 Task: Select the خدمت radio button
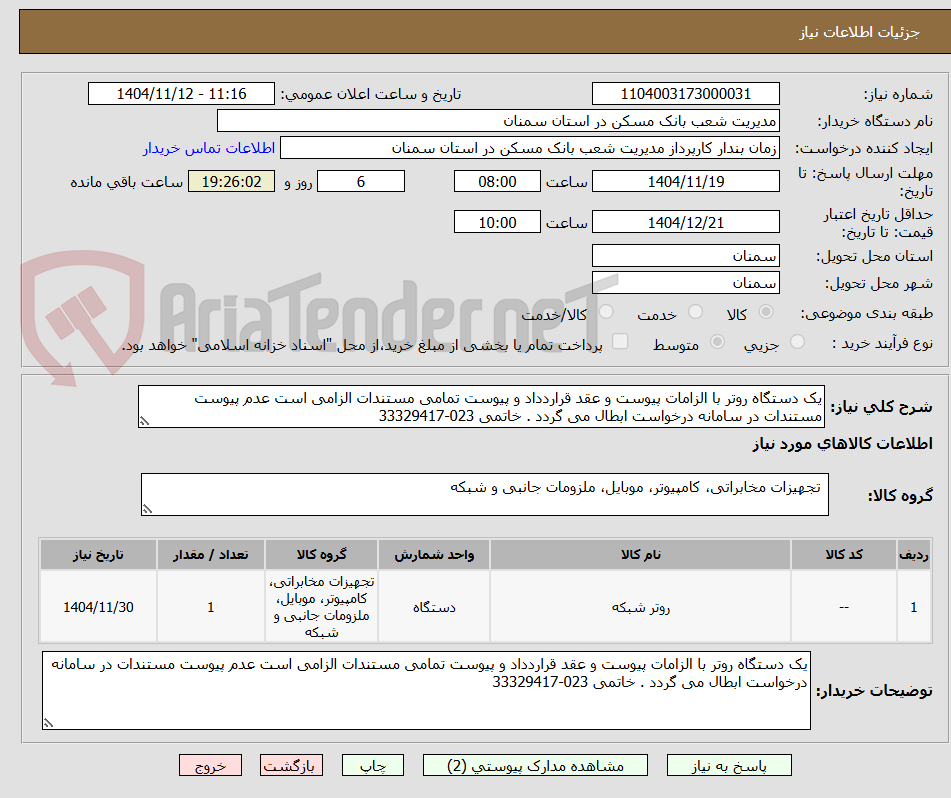[x=695, y=312]
